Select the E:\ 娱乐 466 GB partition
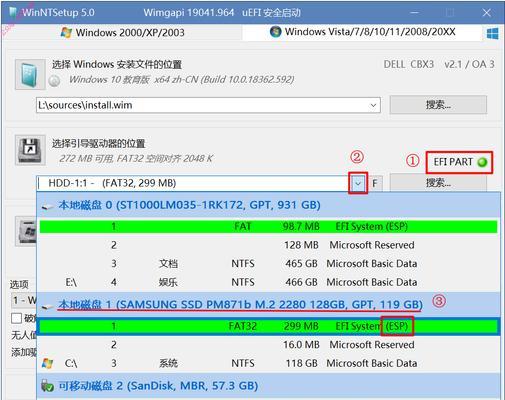505x400 pixels. pos(268,282)
